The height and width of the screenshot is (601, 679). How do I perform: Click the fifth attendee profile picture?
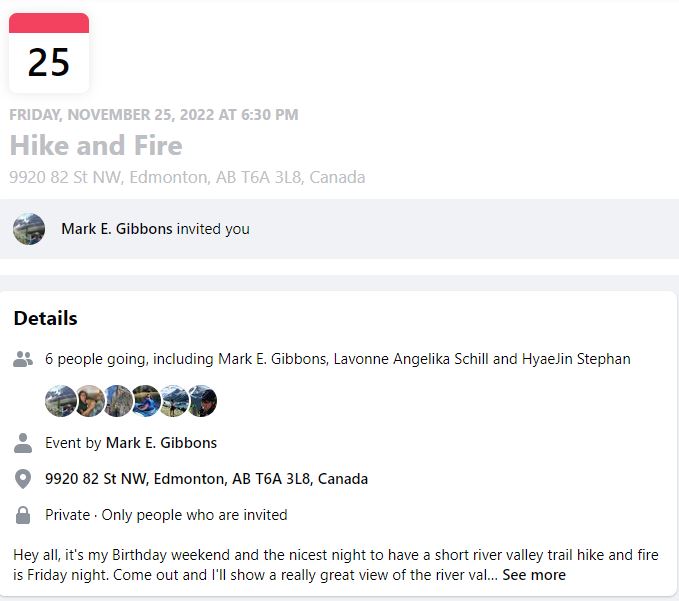point(175,401)
